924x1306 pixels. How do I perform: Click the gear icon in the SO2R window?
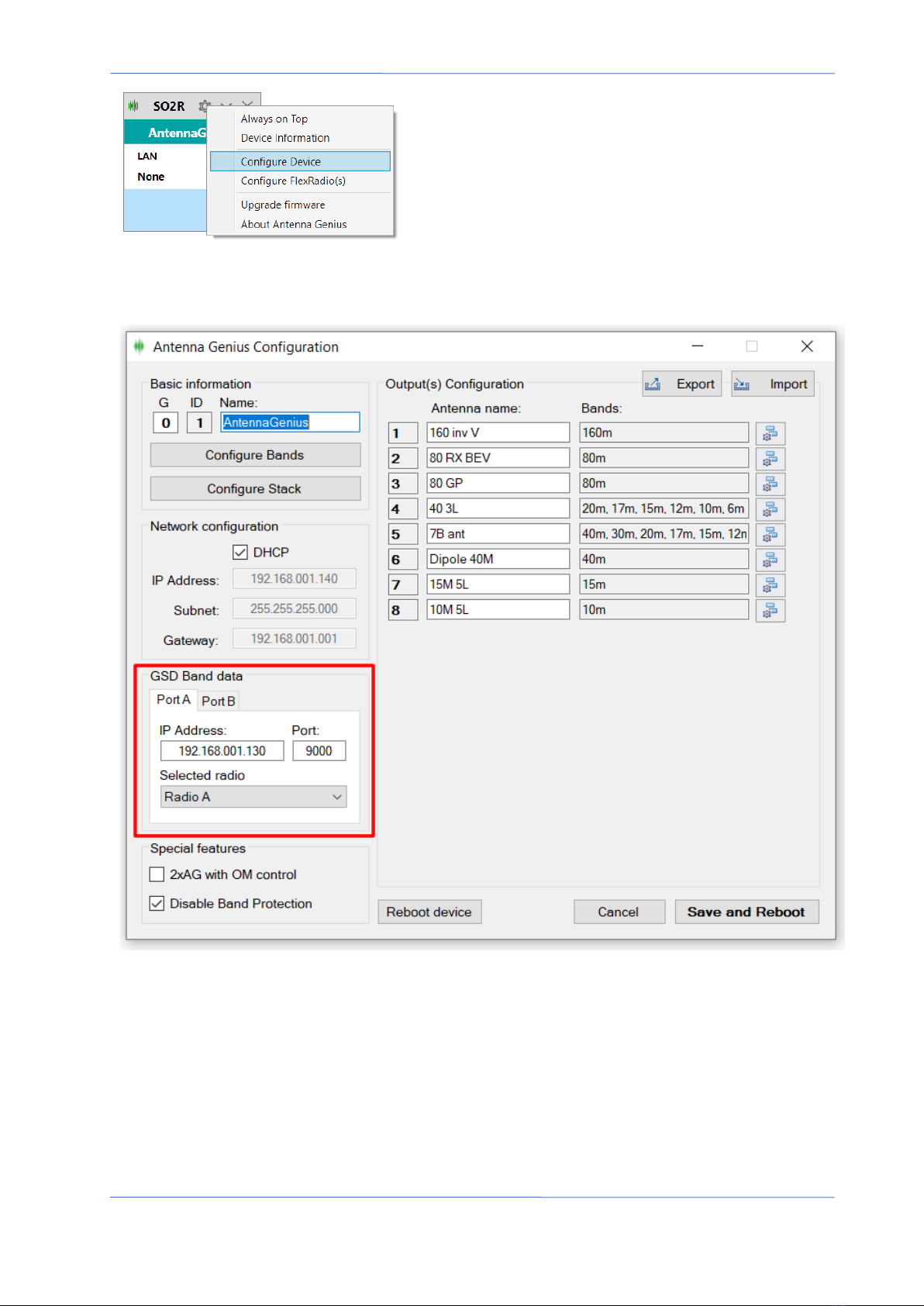point(205,105)
